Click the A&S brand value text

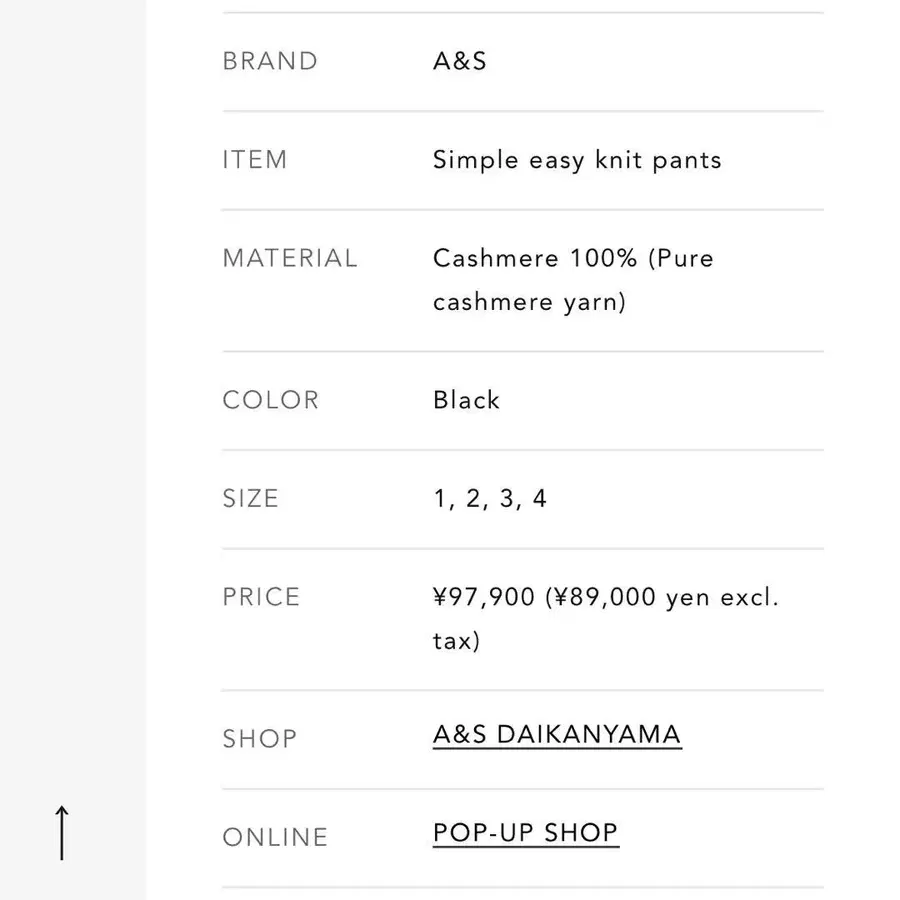point(460,61)
